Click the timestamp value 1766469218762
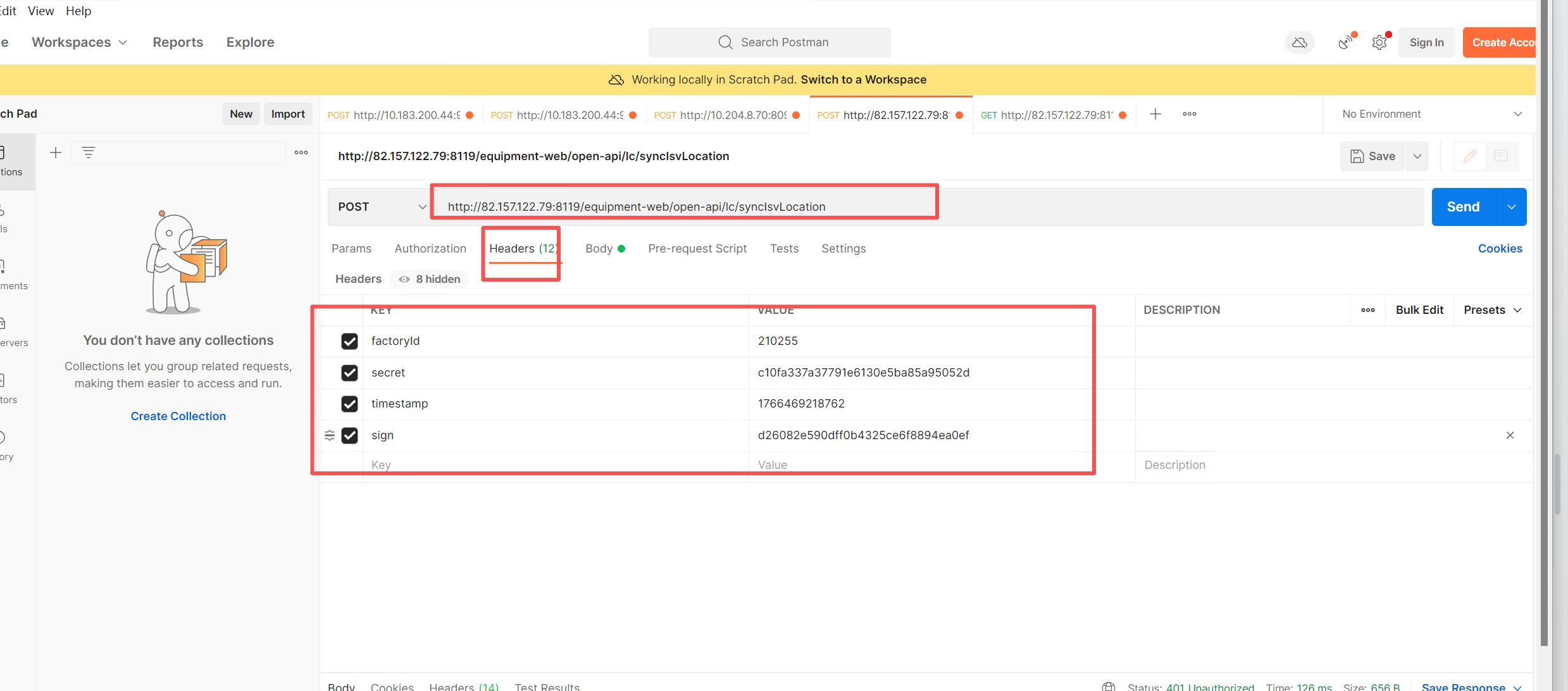Screen dimensions: 1568x691 pyautogui.click(x=801, y=404)
